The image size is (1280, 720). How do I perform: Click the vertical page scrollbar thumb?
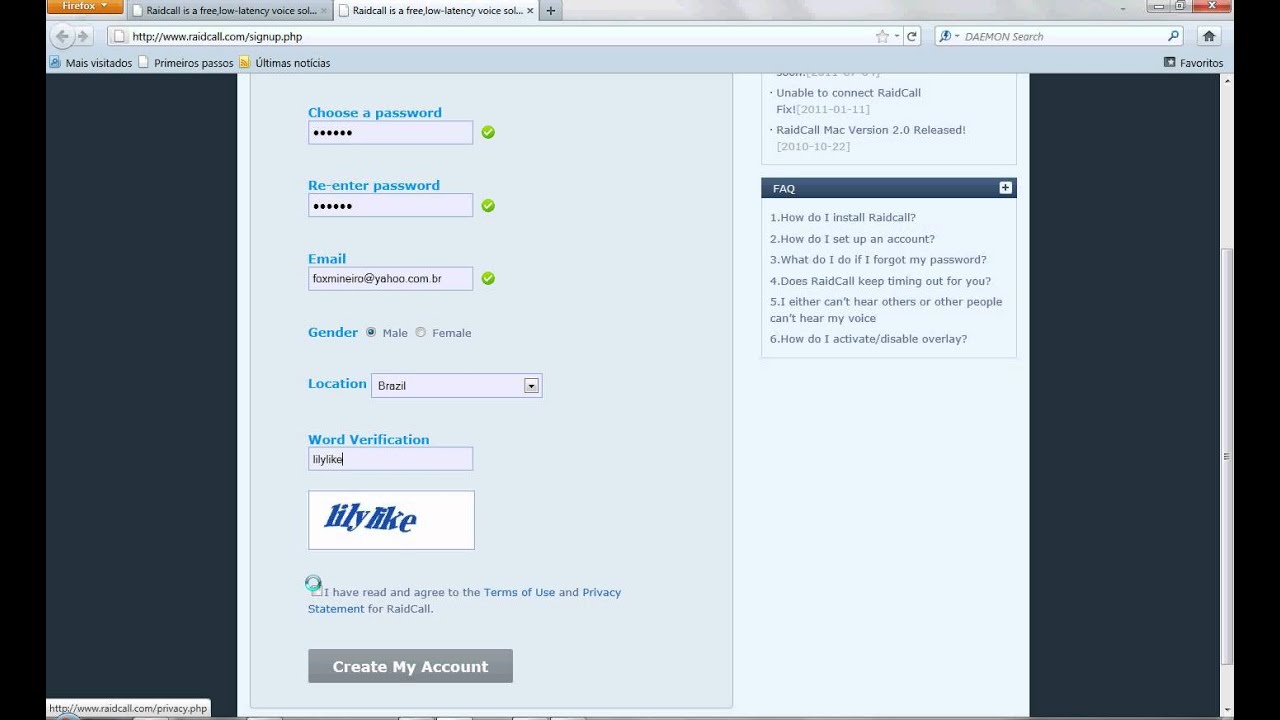point(1227,456)
